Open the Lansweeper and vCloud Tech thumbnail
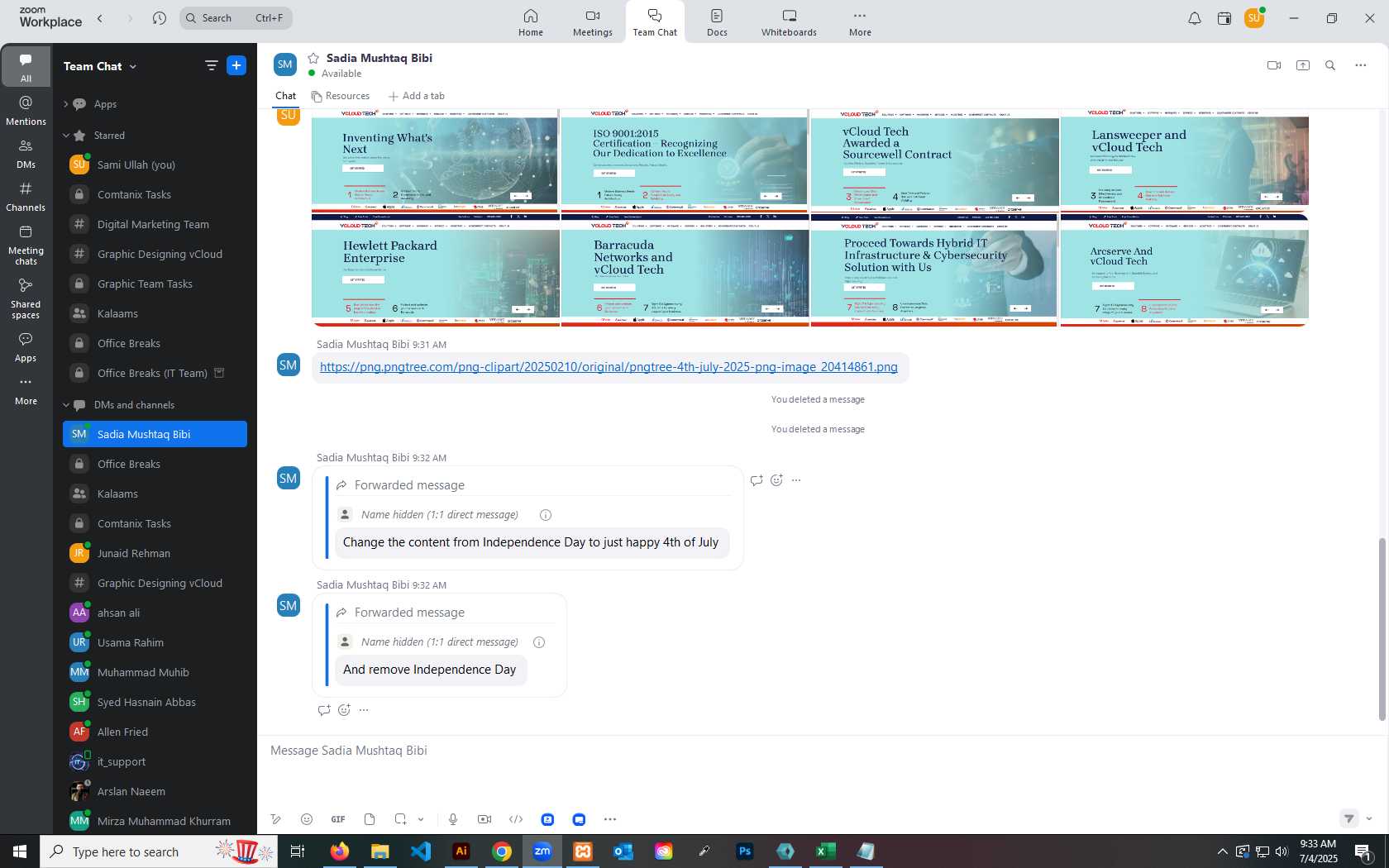The width and height of the screenshot is (1389, 868). (1184, 160)
